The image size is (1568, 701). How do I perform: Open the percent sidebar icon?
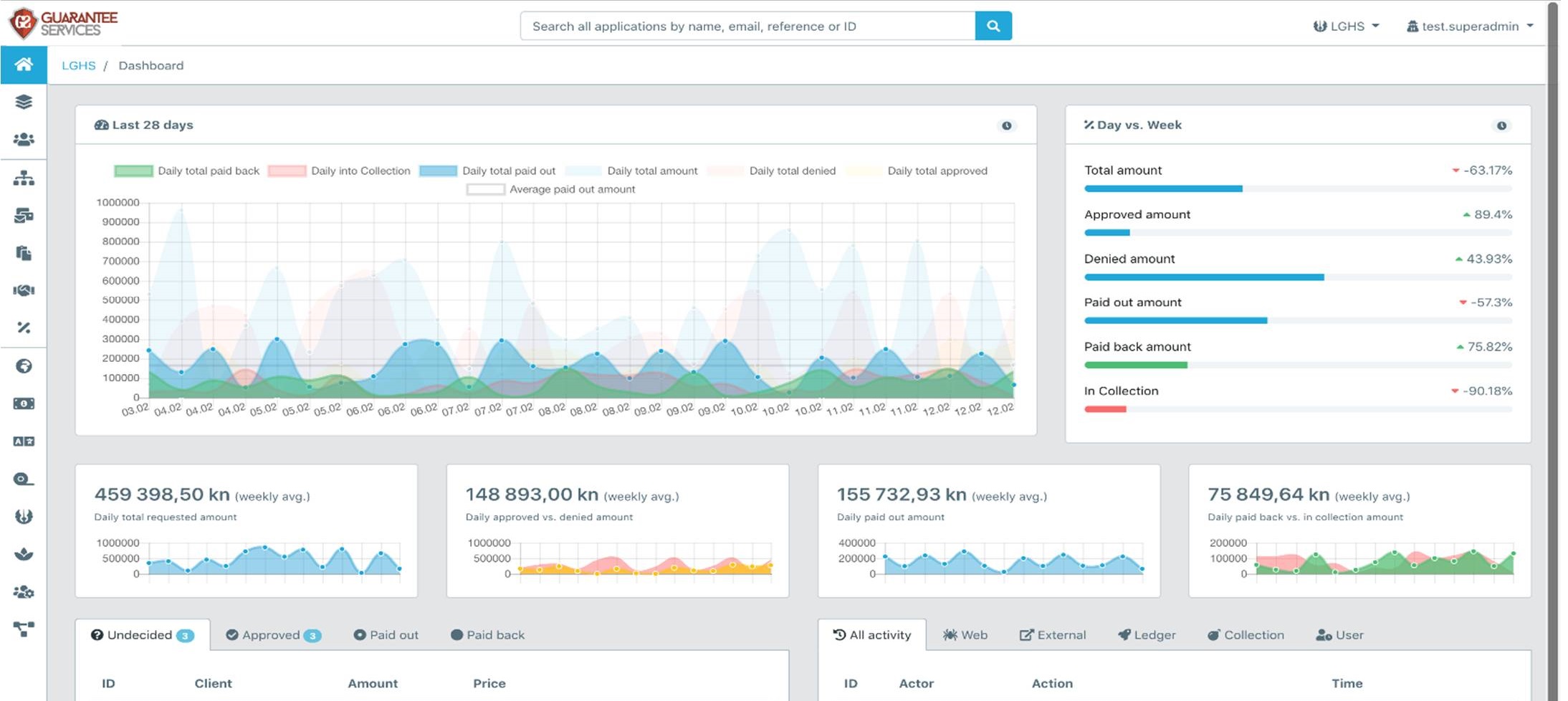(24, 328)
